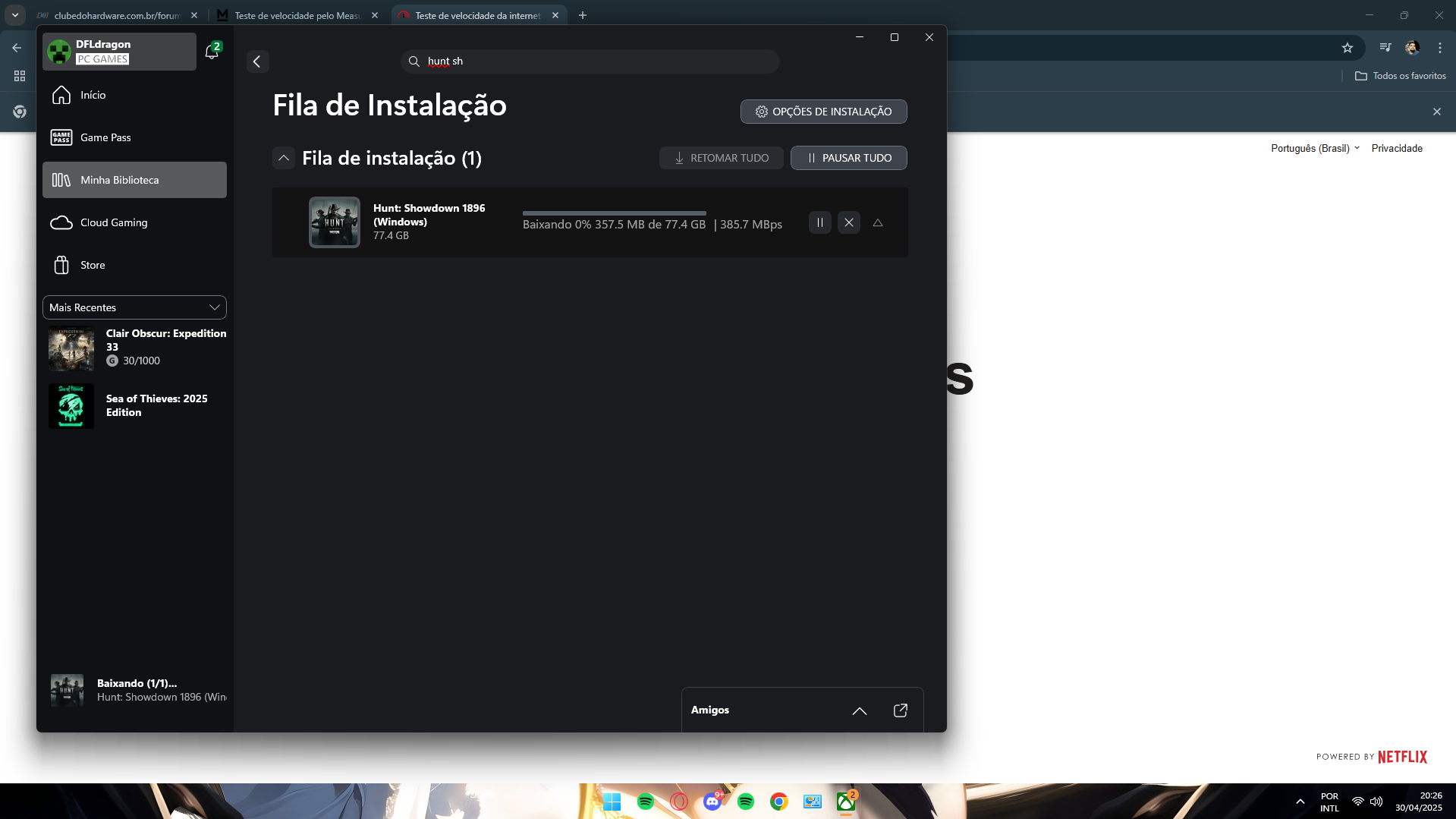Show hidden system tray icons
This screenshot has height=819, width=1456.
pyautogui.click(x=1300, y=802)
